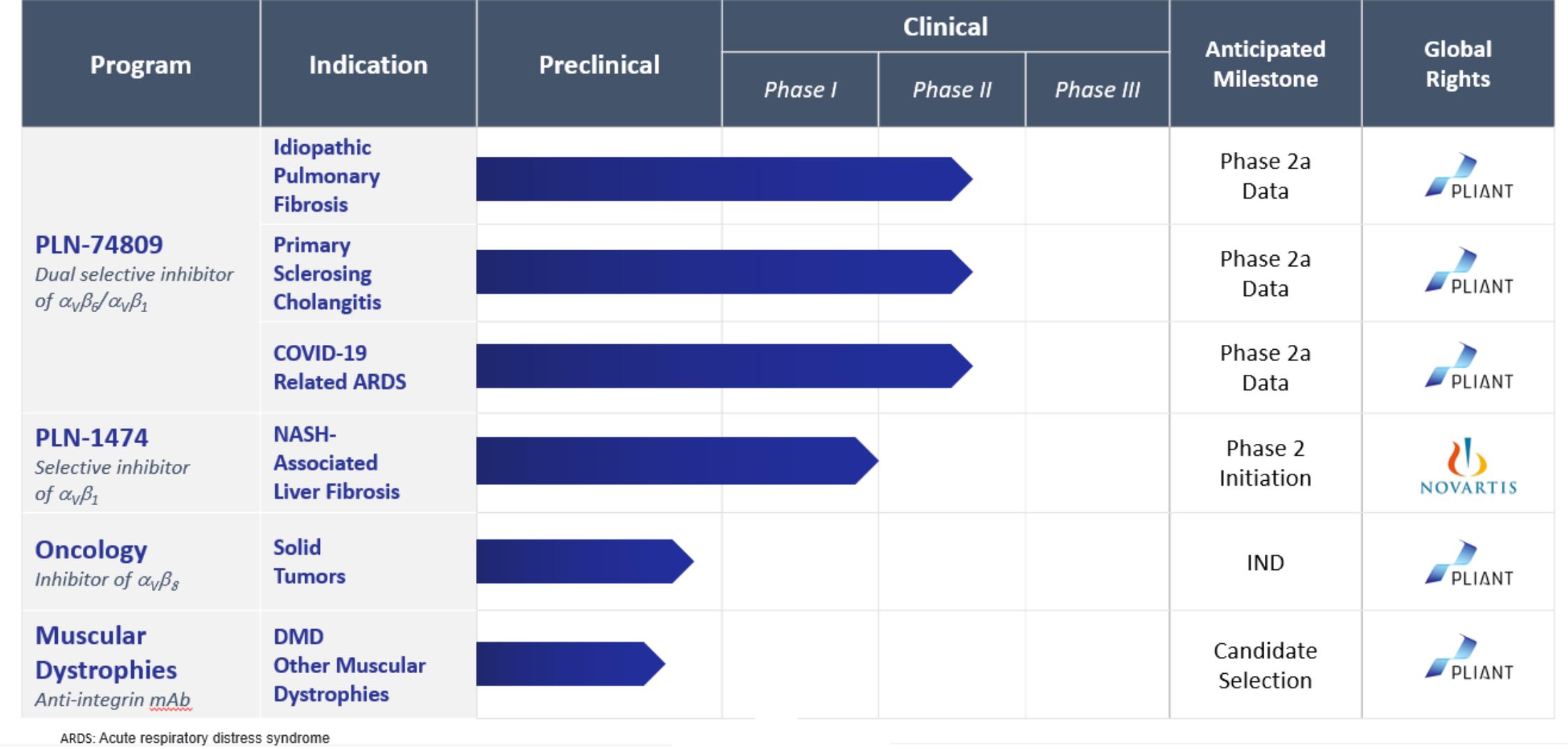This screenshot has height=749, width=1568.
Task: Click the Solid Tumors preclinical progress arrow
Action: 585,561
